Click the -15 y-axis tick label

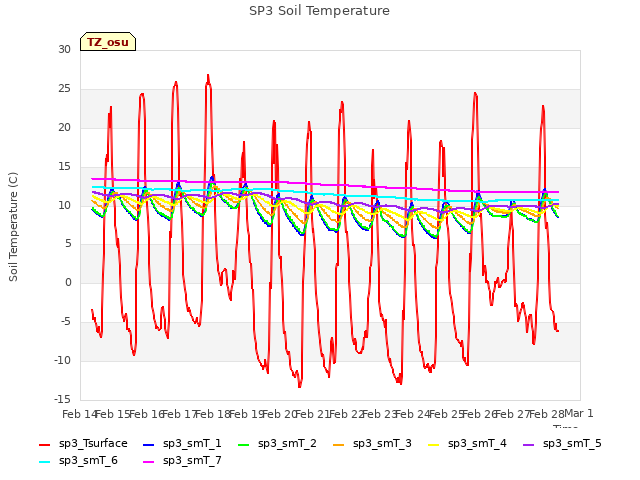(62, 399)
